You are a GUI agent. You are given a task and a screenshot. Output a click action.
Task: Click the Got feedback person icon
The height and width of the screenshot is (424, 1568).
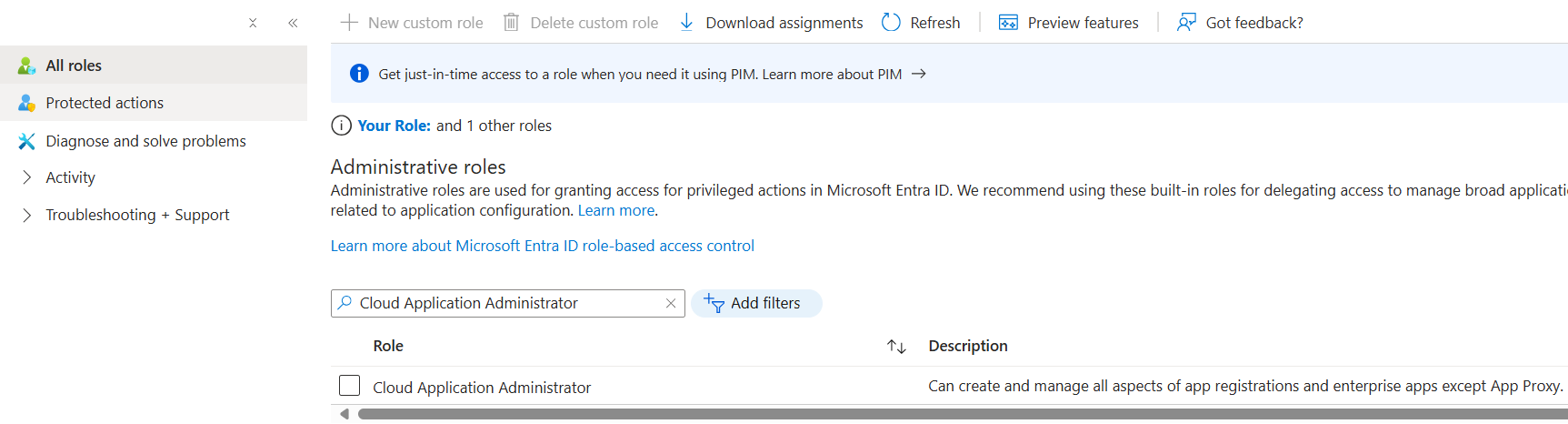1186,22
